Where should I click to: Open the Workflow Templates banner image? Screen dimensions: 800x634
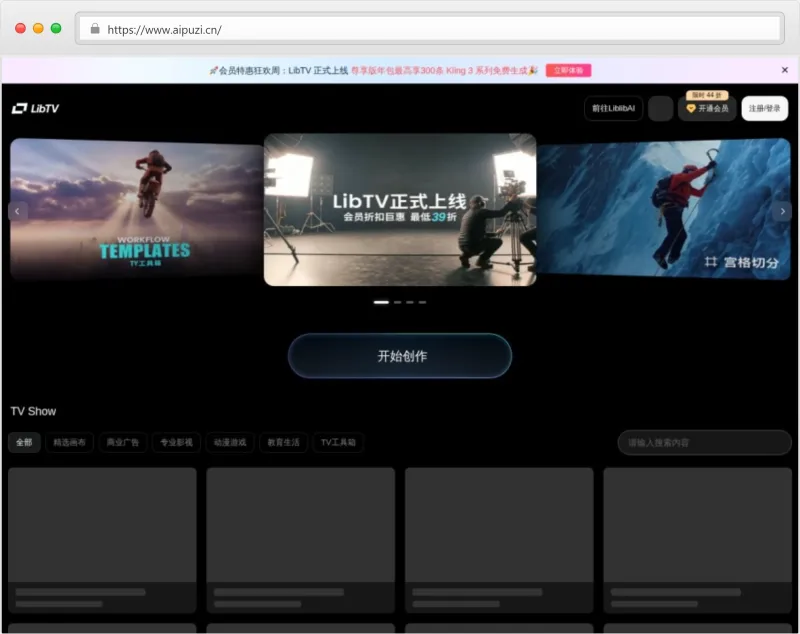point(136,208)
